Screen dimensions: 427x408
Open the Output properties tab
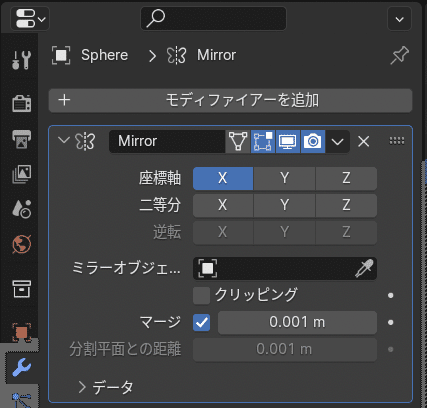[21, 139]
